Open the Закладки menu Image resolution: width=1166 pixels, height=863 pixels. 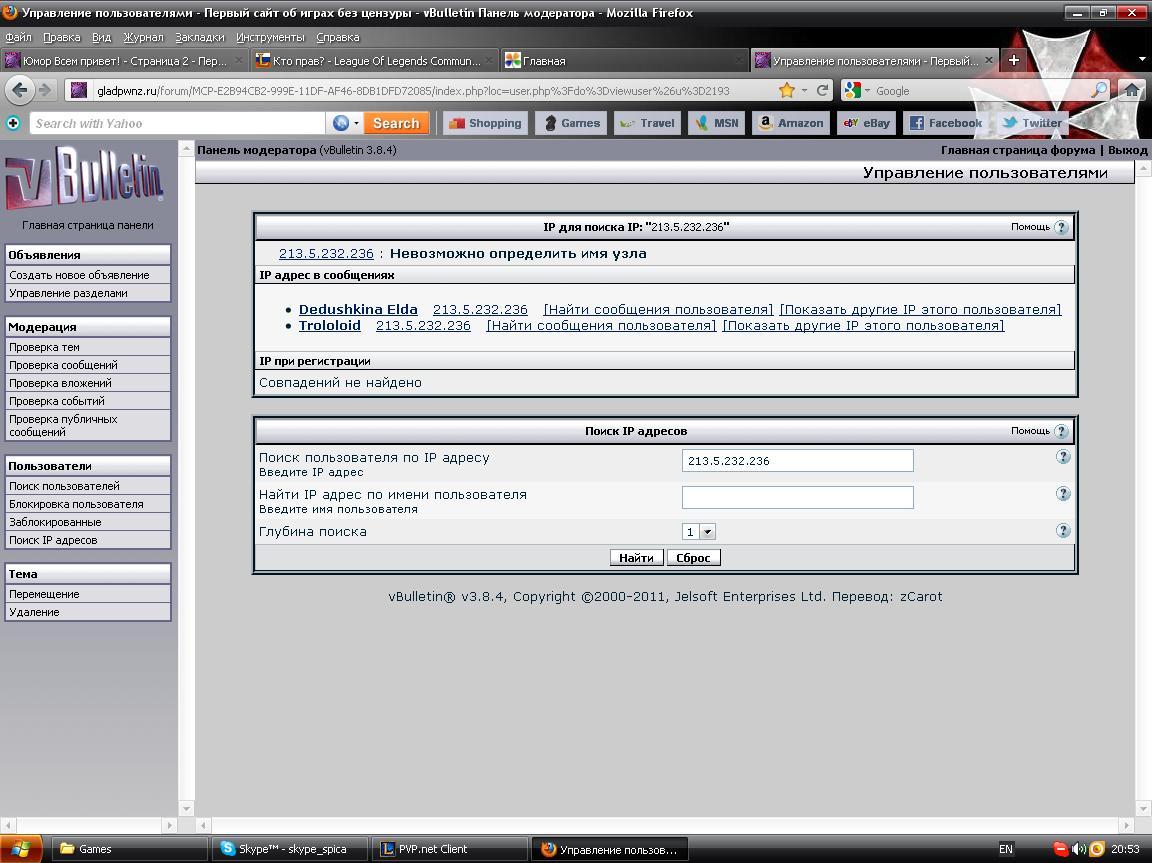point(200,37)
